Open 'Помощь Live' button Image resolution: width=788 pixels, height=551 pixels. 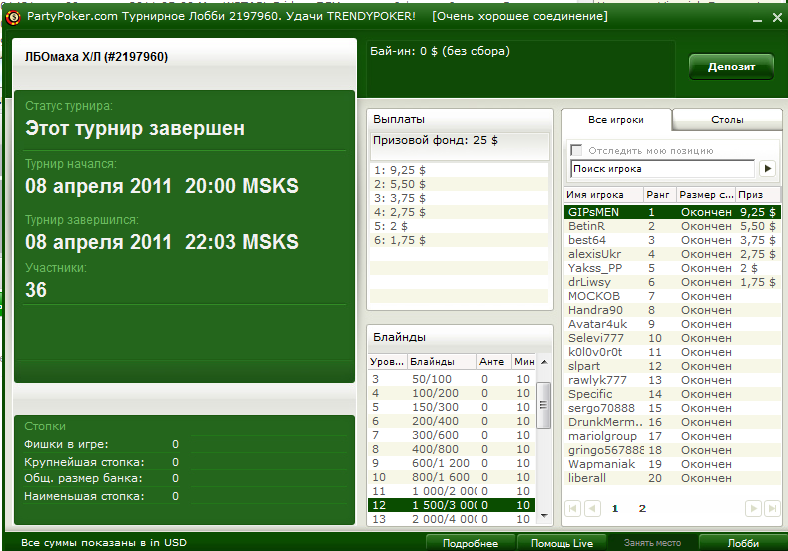coord(562,543)
